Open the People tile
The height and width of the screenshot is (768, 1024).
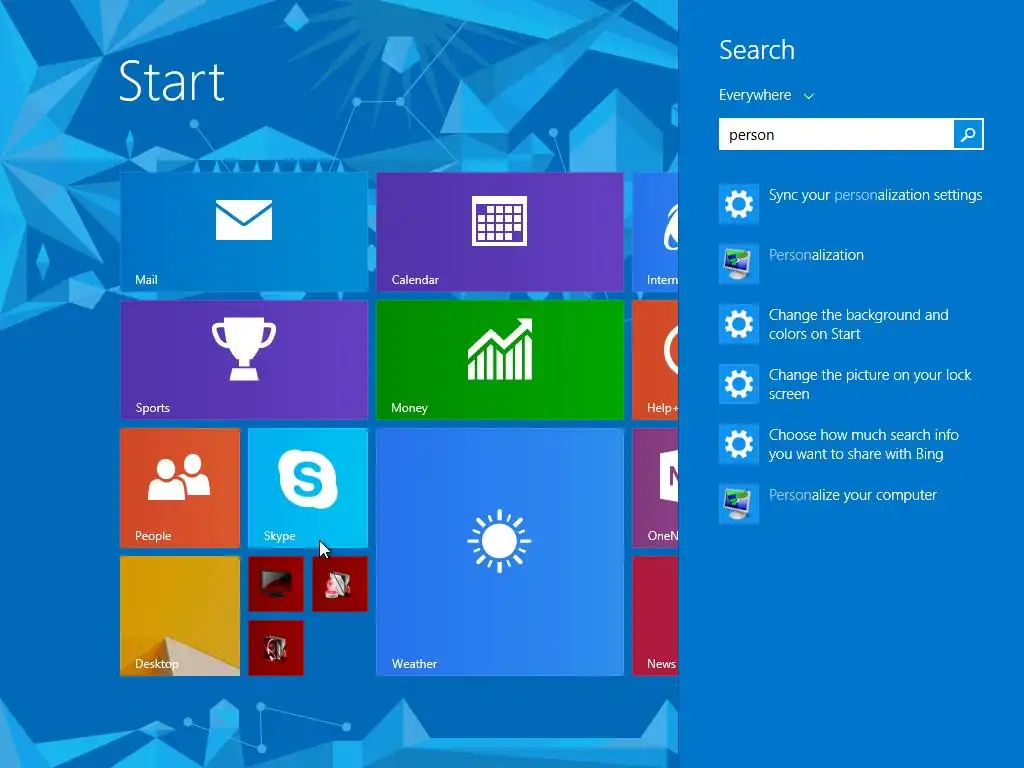pos(180,488)
